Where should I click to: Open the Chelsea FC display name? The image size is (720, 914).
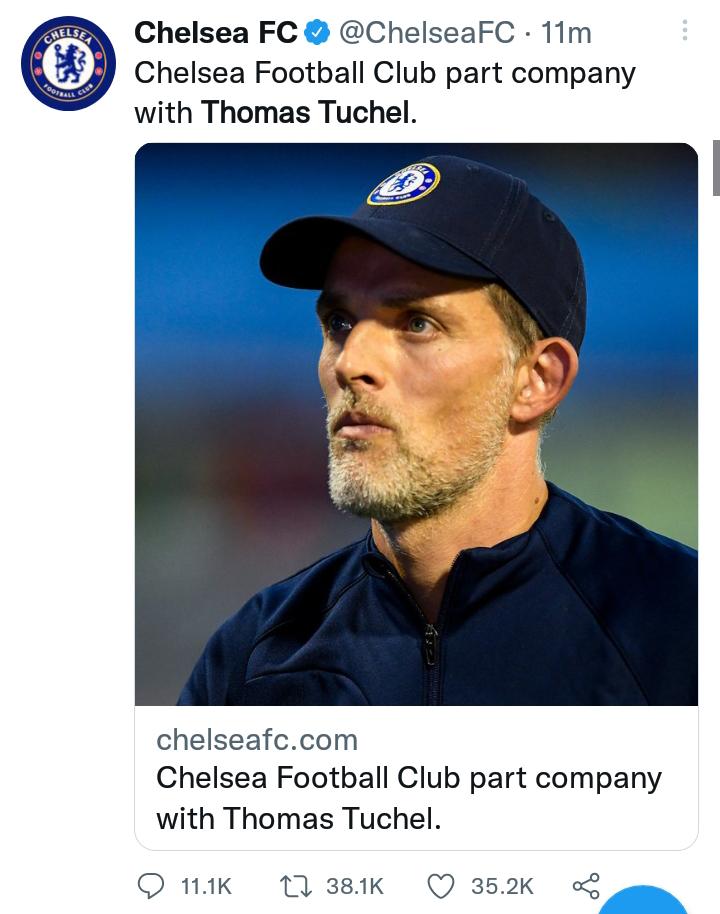point(215,33)
